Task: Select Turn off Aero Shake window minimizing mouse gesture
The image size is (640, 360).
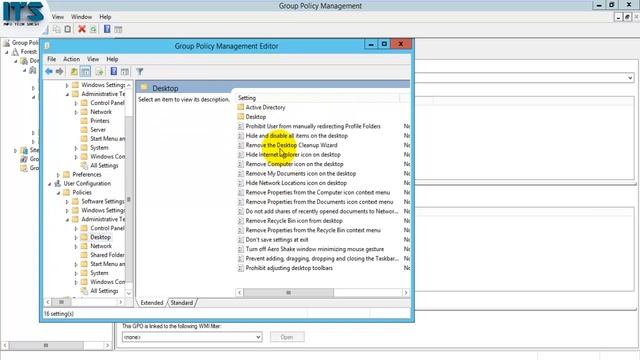Action: coord(315,249)
